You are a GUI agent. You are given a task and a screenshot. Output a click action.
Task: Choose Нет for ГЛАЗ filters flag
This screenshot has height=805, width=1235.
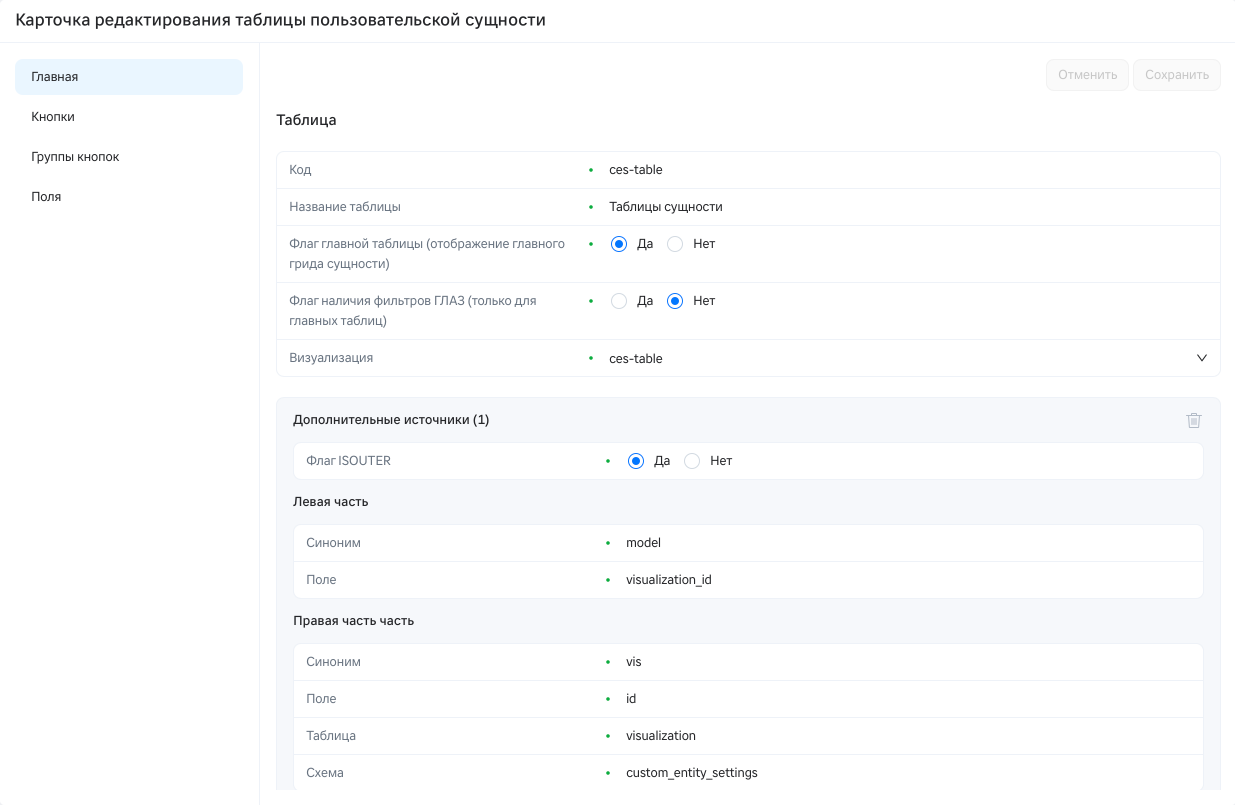[x=675, y=301]
